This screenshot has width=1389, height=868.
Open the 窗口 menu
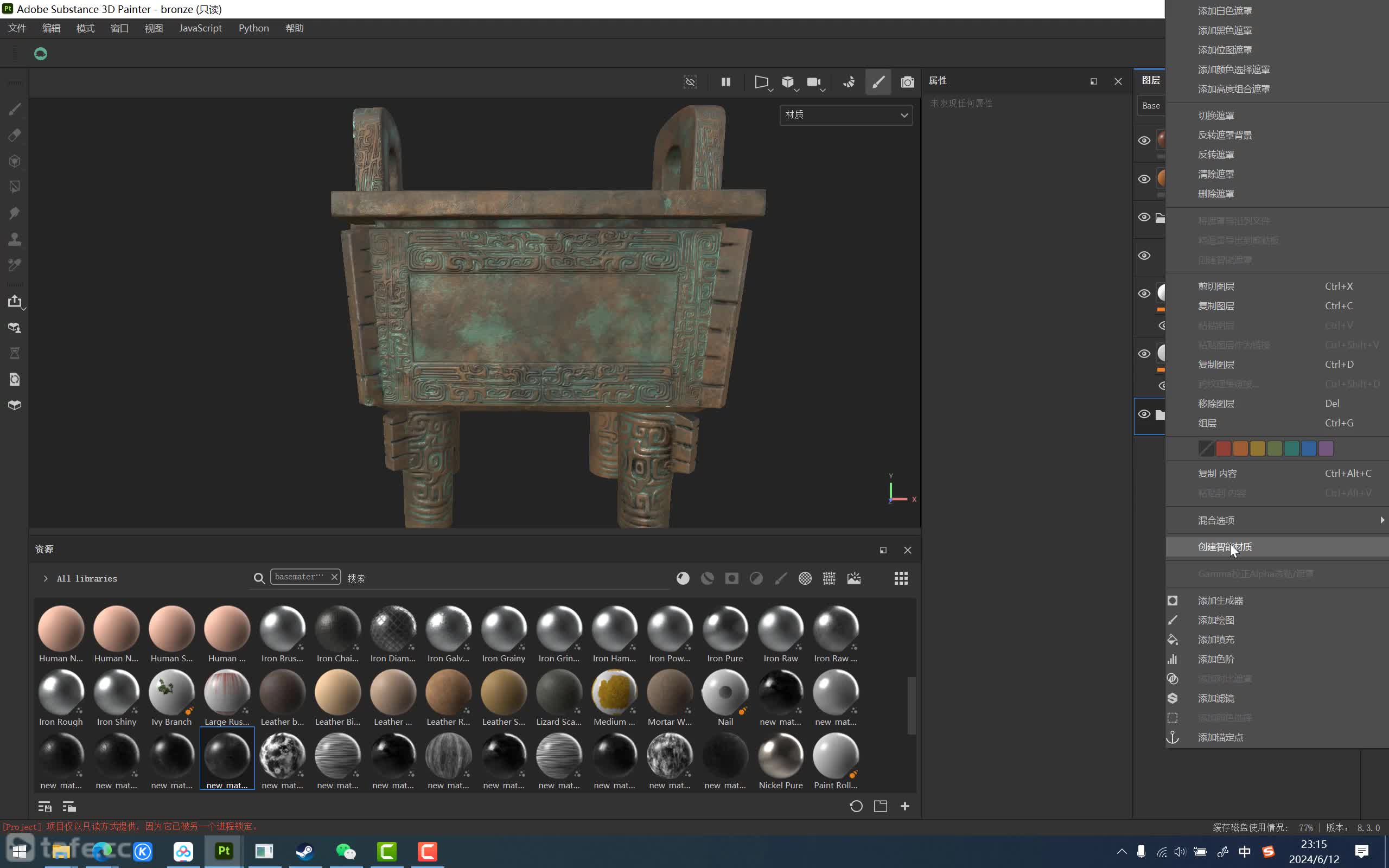(119, 28)
